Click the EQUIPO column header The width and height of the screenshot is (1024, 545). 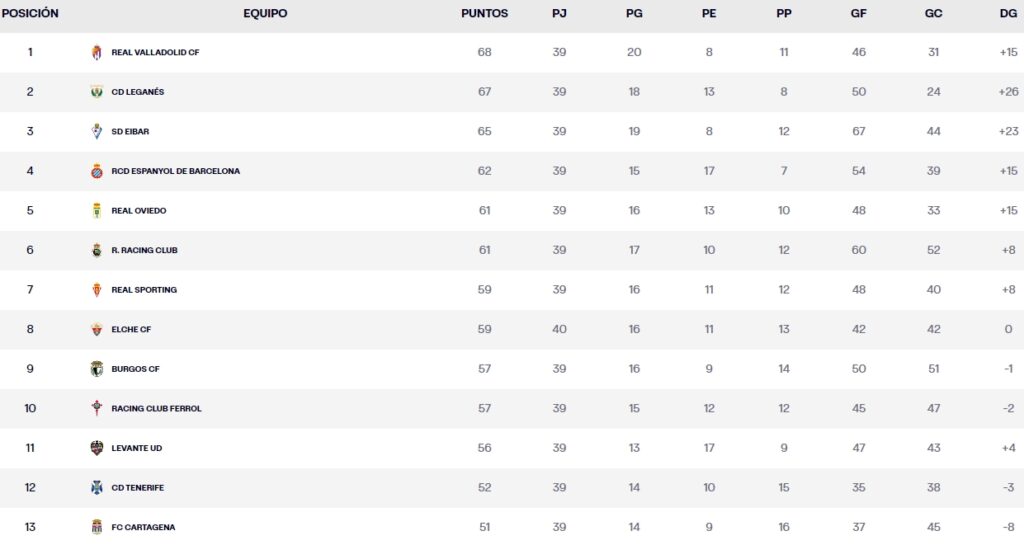(265, 14)
